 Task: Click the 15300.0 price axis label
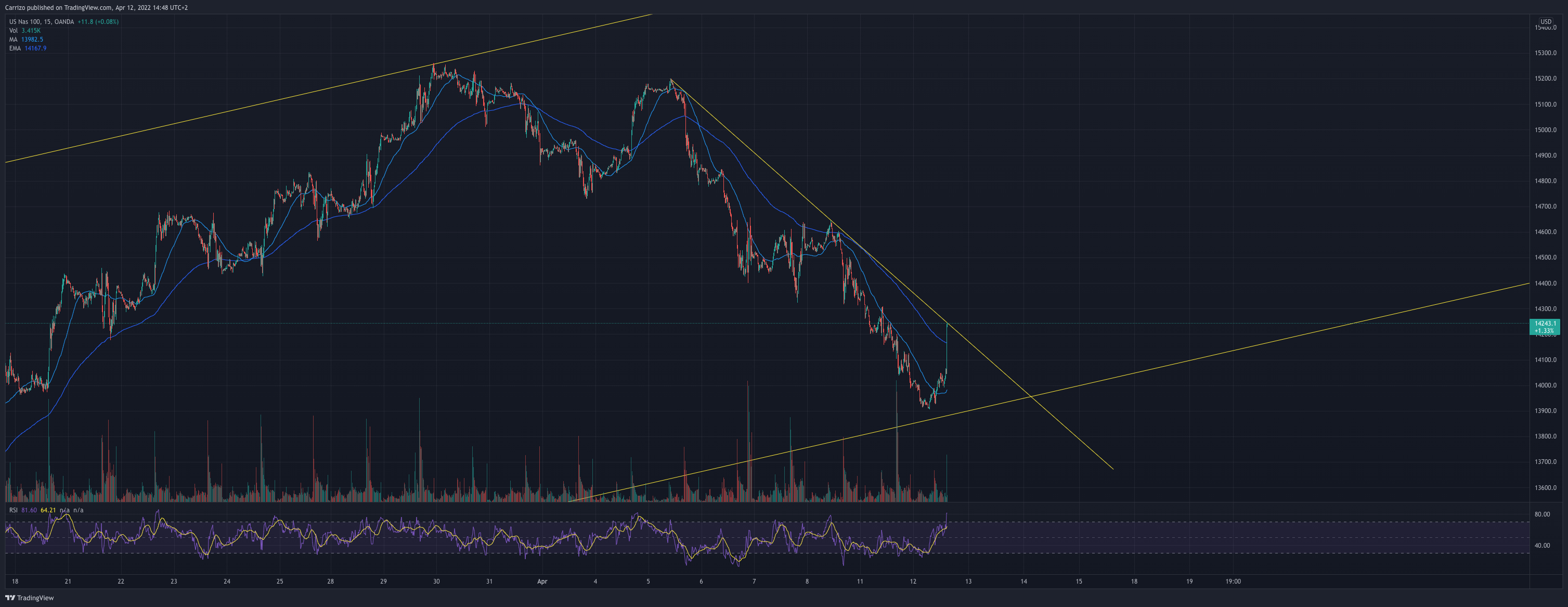pos(1546,53)
